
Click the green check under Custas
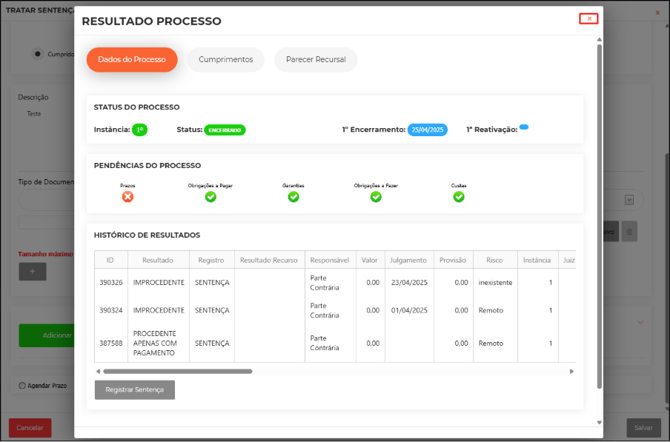click(458, 197)
